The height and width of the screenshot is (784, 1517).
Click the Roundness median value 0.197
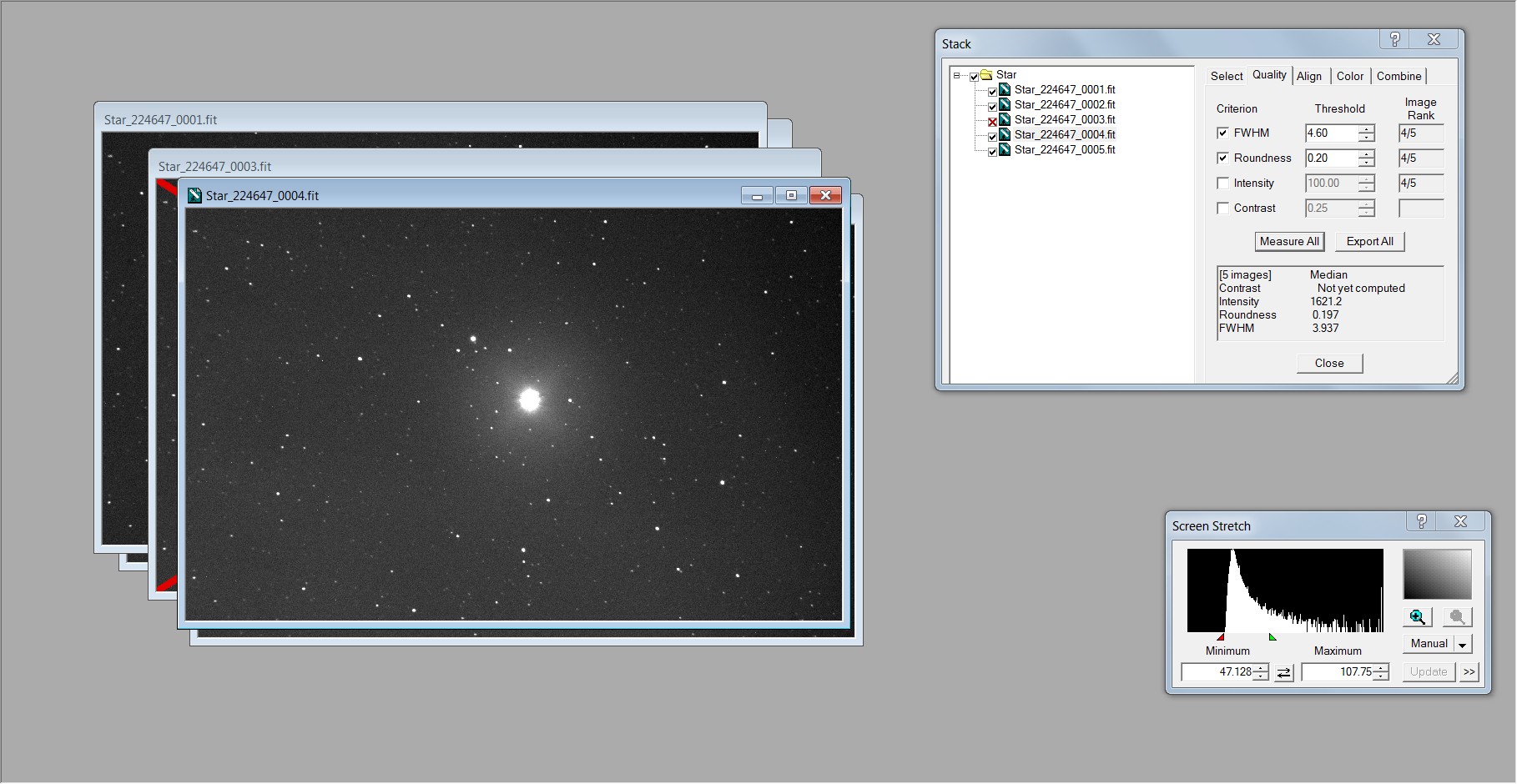click(x=1325, y=315)
